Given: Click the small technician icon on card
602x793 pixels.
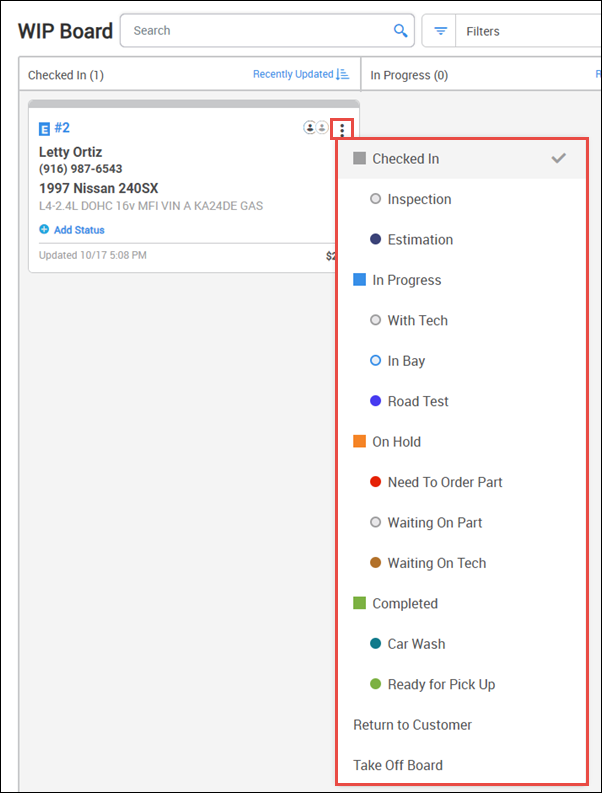Looking at the screenshot, I should 323,128.
